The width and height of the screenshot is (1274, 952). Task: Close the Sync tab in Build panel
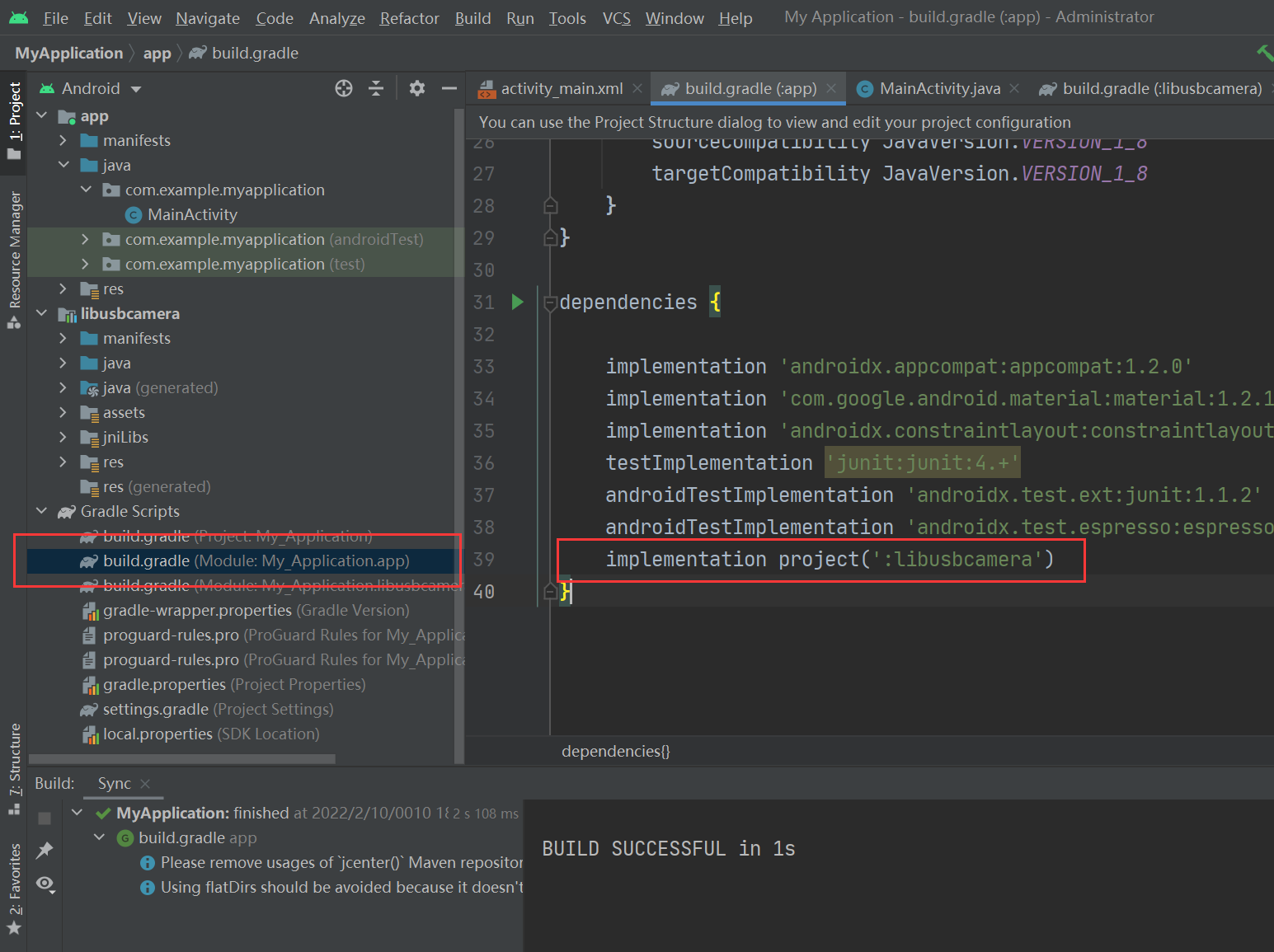pyautogui.click(x=145, y=784)
